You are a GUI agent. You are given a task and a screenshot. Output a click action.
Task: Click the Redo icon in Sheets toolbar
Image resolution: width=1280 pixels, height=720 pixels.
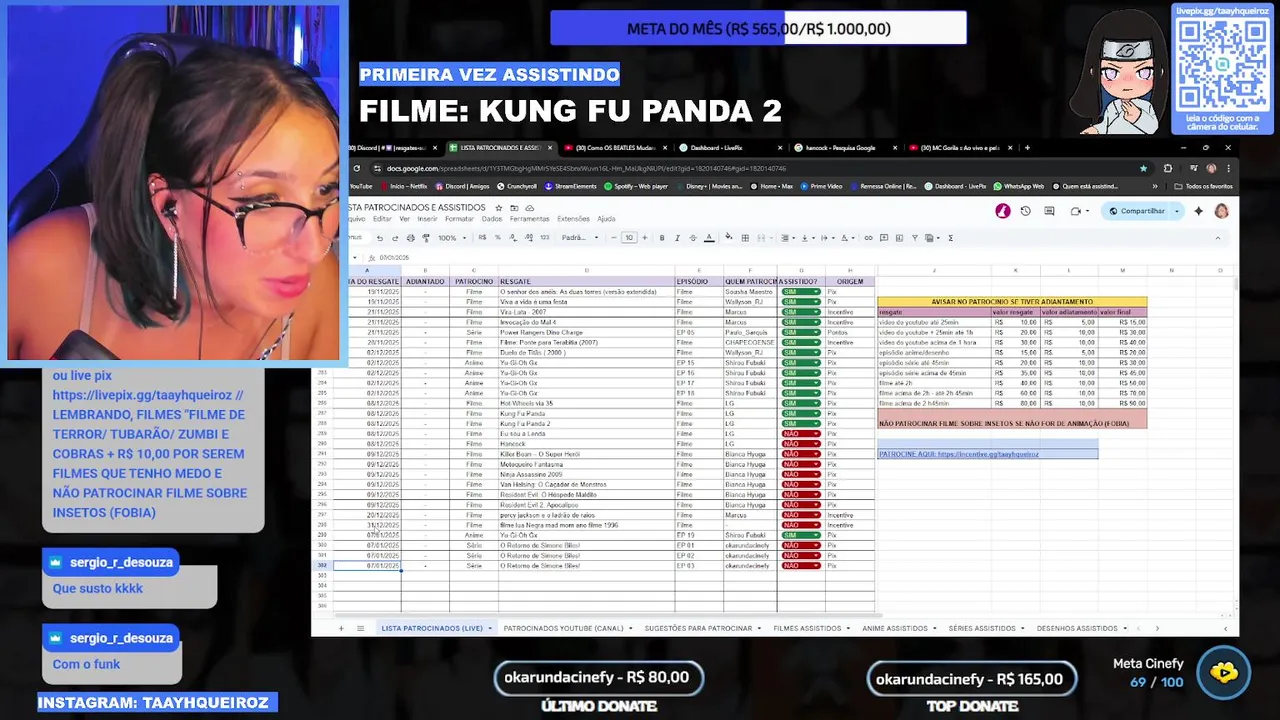click(x=395, y=238)
